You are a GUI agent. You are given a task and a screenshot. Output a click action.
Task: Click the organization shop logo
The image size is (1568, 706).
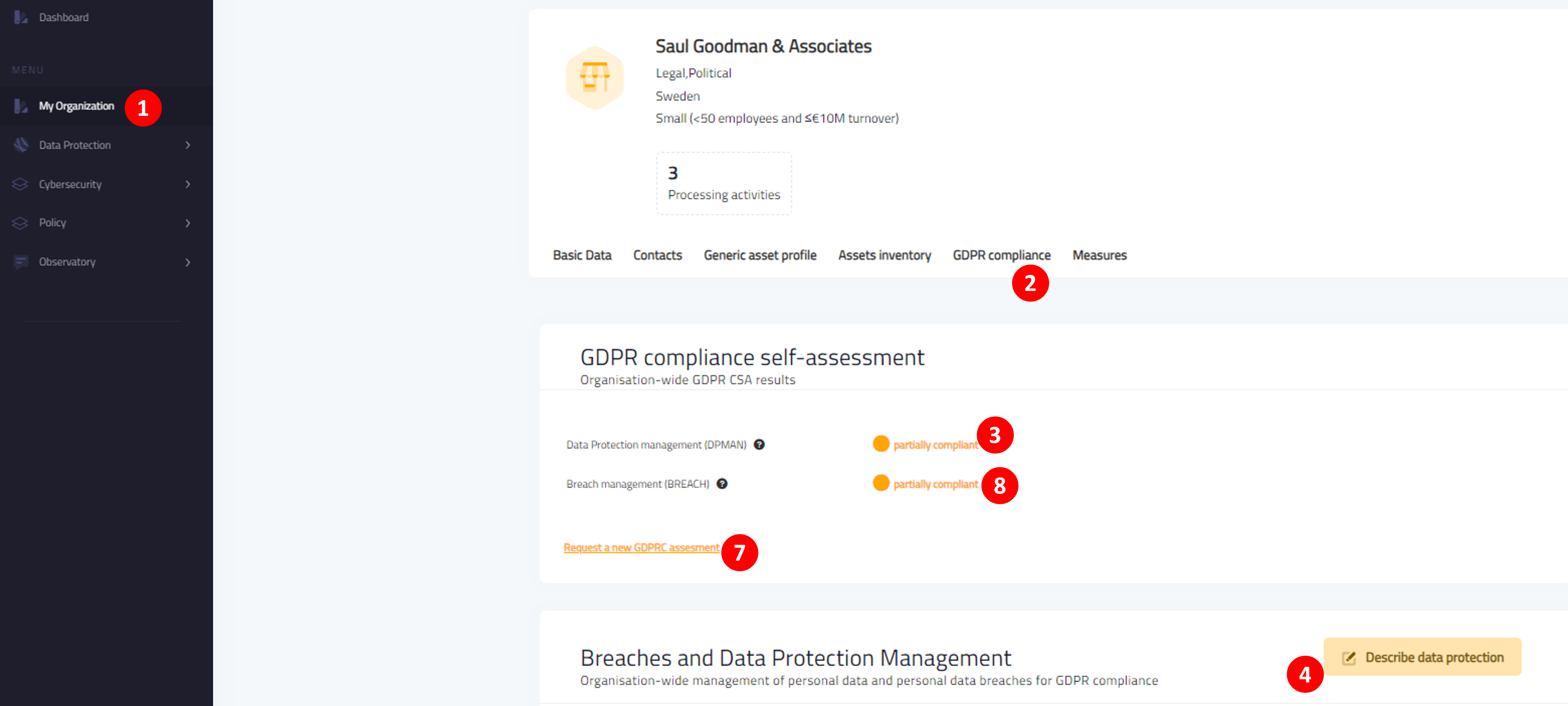coord(595,77)
